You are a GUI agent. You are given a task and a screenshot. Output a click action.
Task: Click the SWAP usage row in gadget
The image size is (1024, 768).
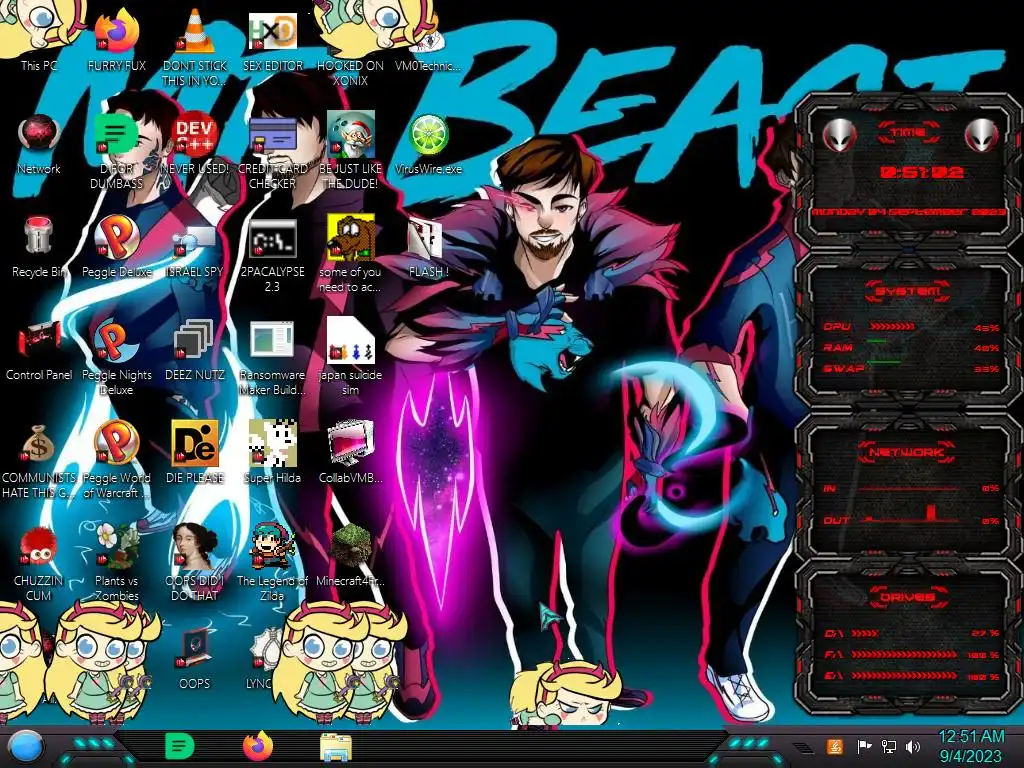coord(911,368)
